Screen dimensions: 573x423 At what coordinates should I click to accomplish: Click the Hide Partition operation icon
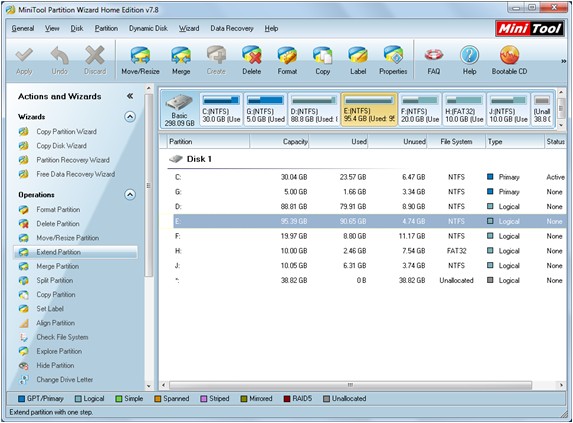pyautogui.click(x=24, y=366)
